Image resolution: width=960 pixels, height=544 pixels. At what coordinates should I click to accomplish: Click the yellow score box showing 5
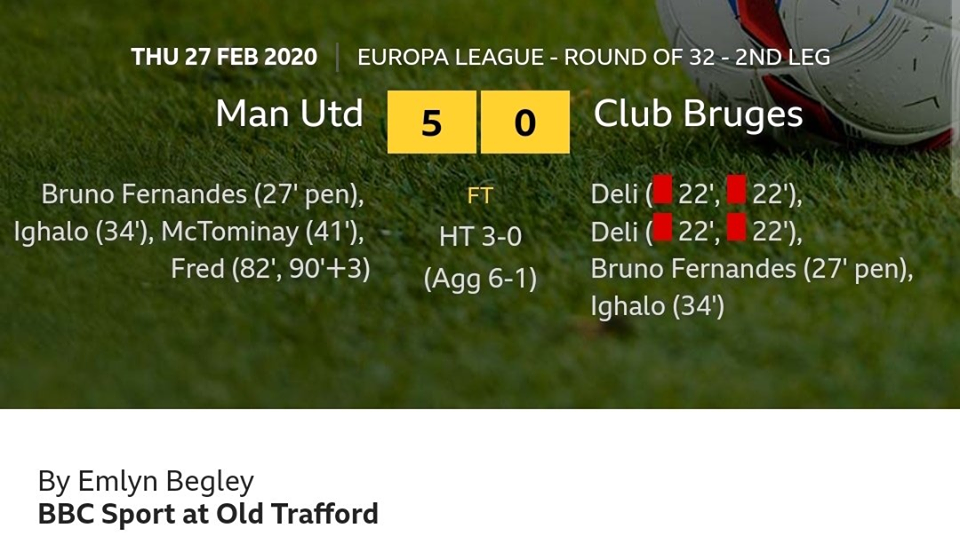click(431, 122)
